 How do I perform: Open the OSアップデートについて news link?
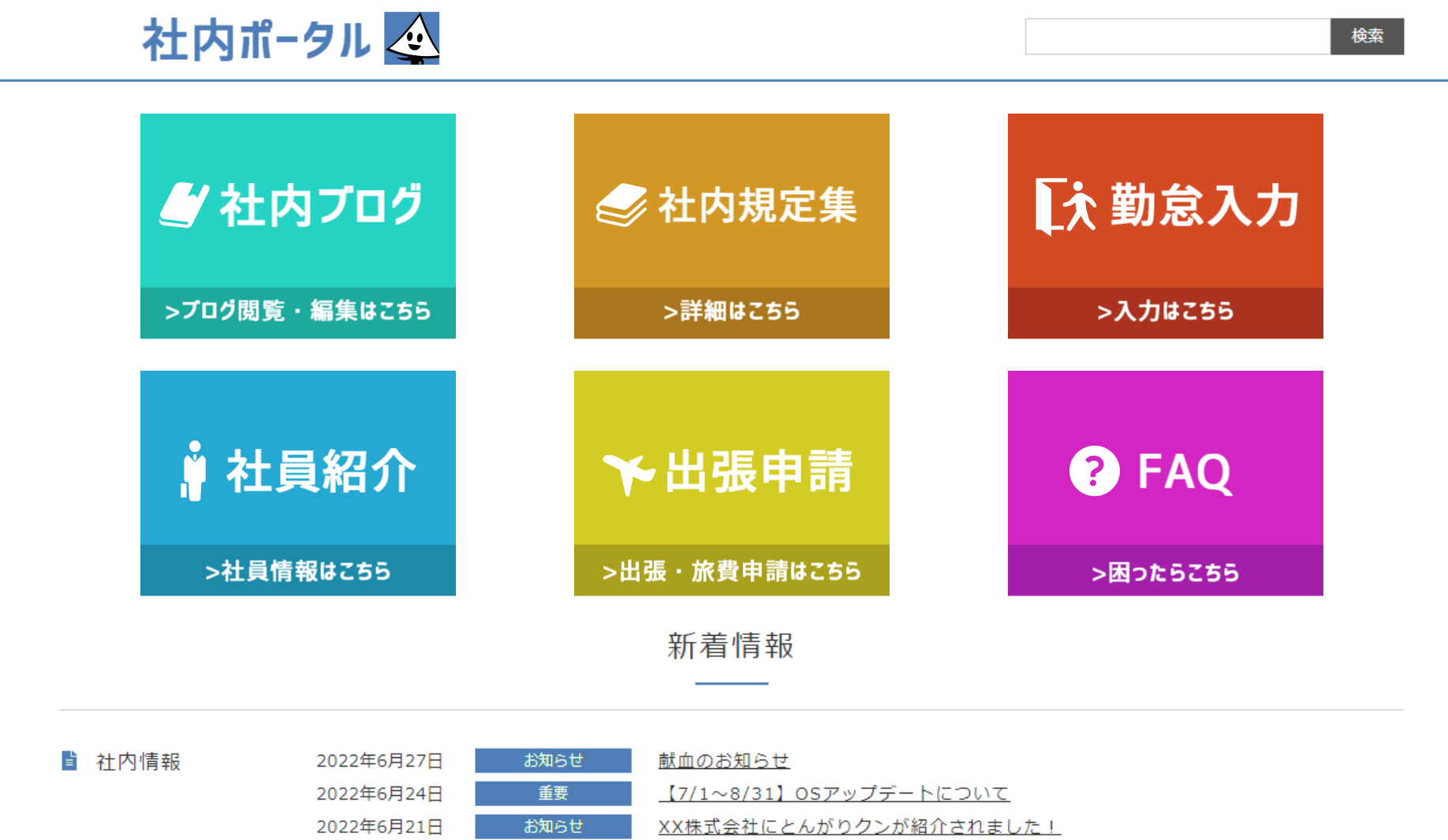pos(834,793)
